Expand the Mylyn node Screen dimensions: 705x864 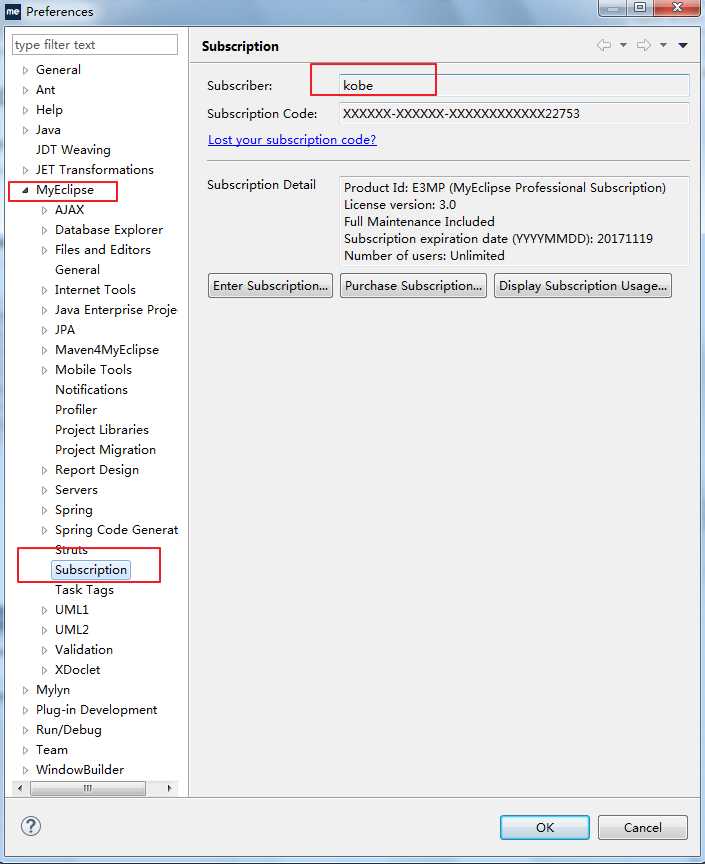tap(25, 690)
